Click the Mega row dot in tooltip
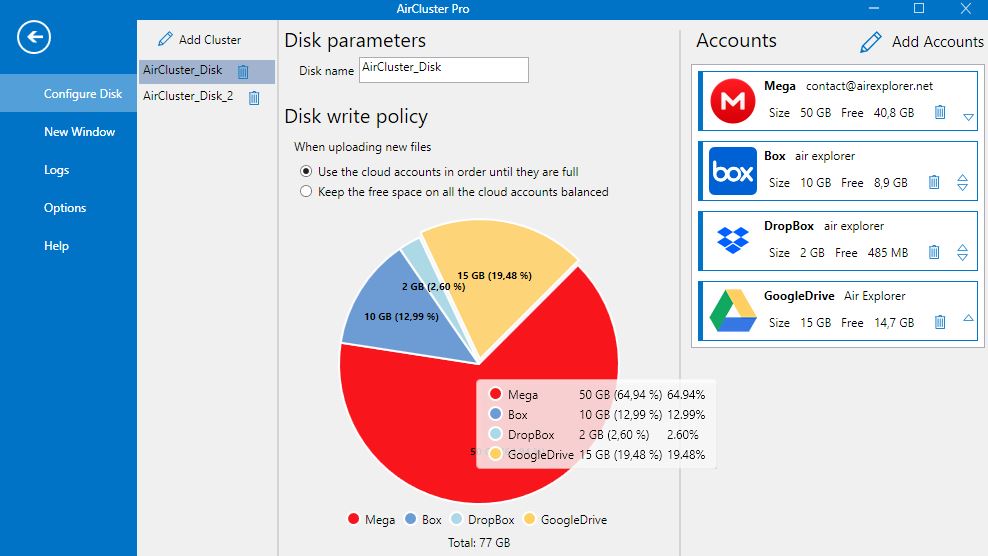 495,394
